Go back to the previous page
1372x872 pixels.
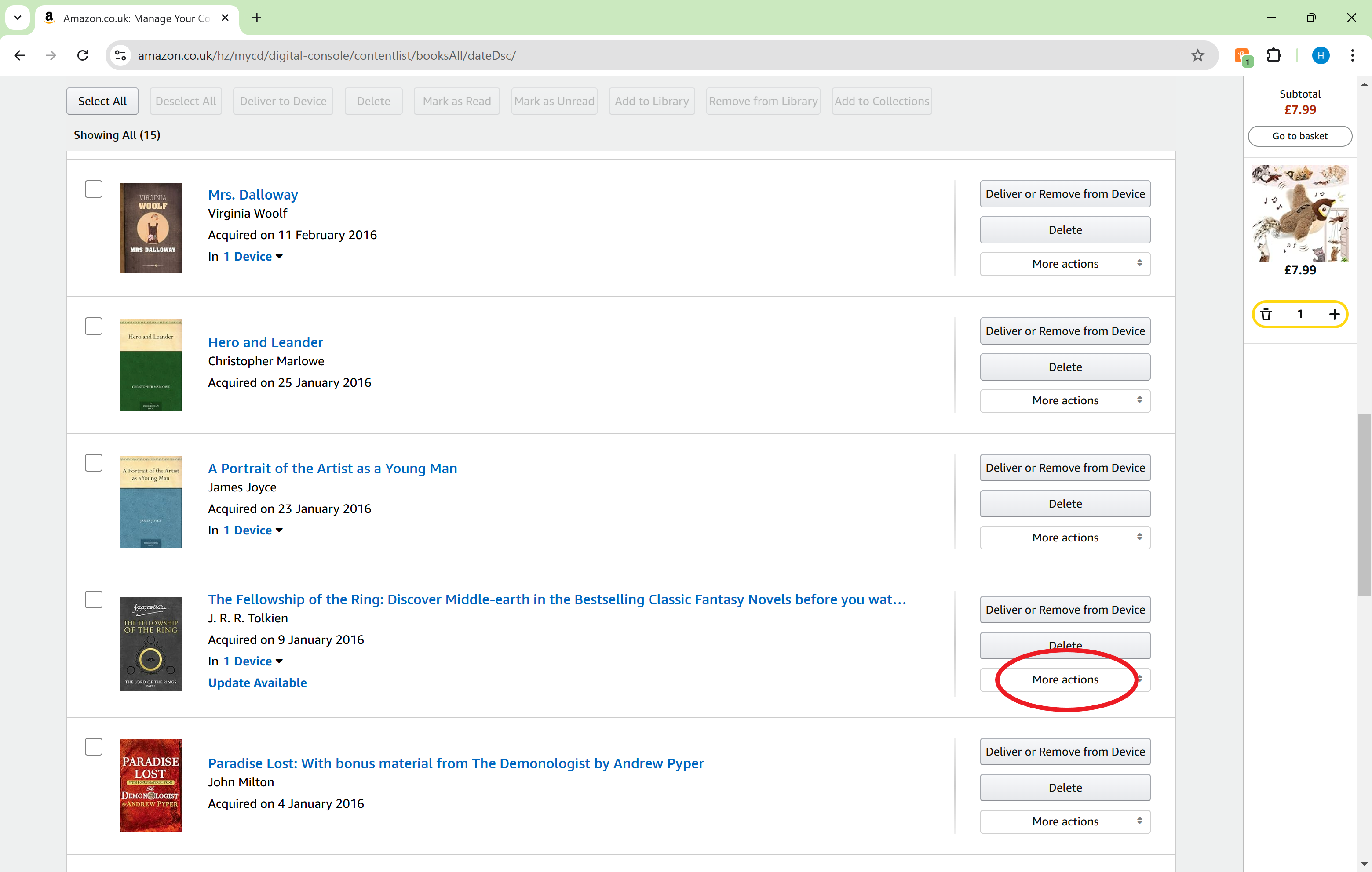point(19,55)
